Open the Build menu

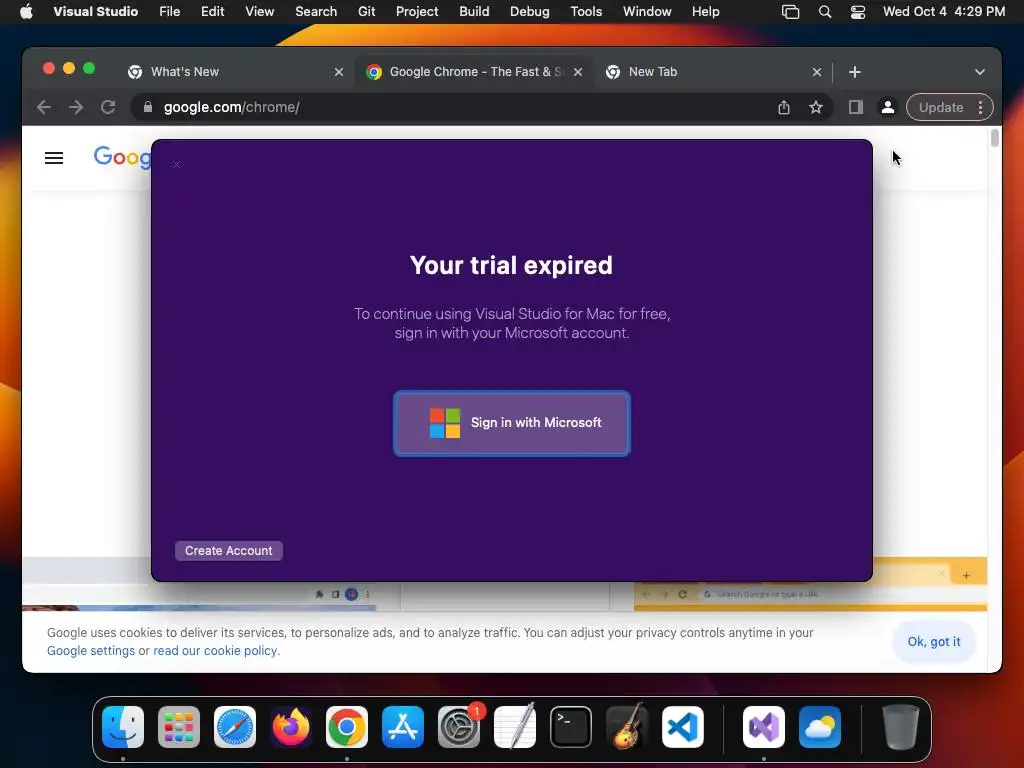point(474,12)
